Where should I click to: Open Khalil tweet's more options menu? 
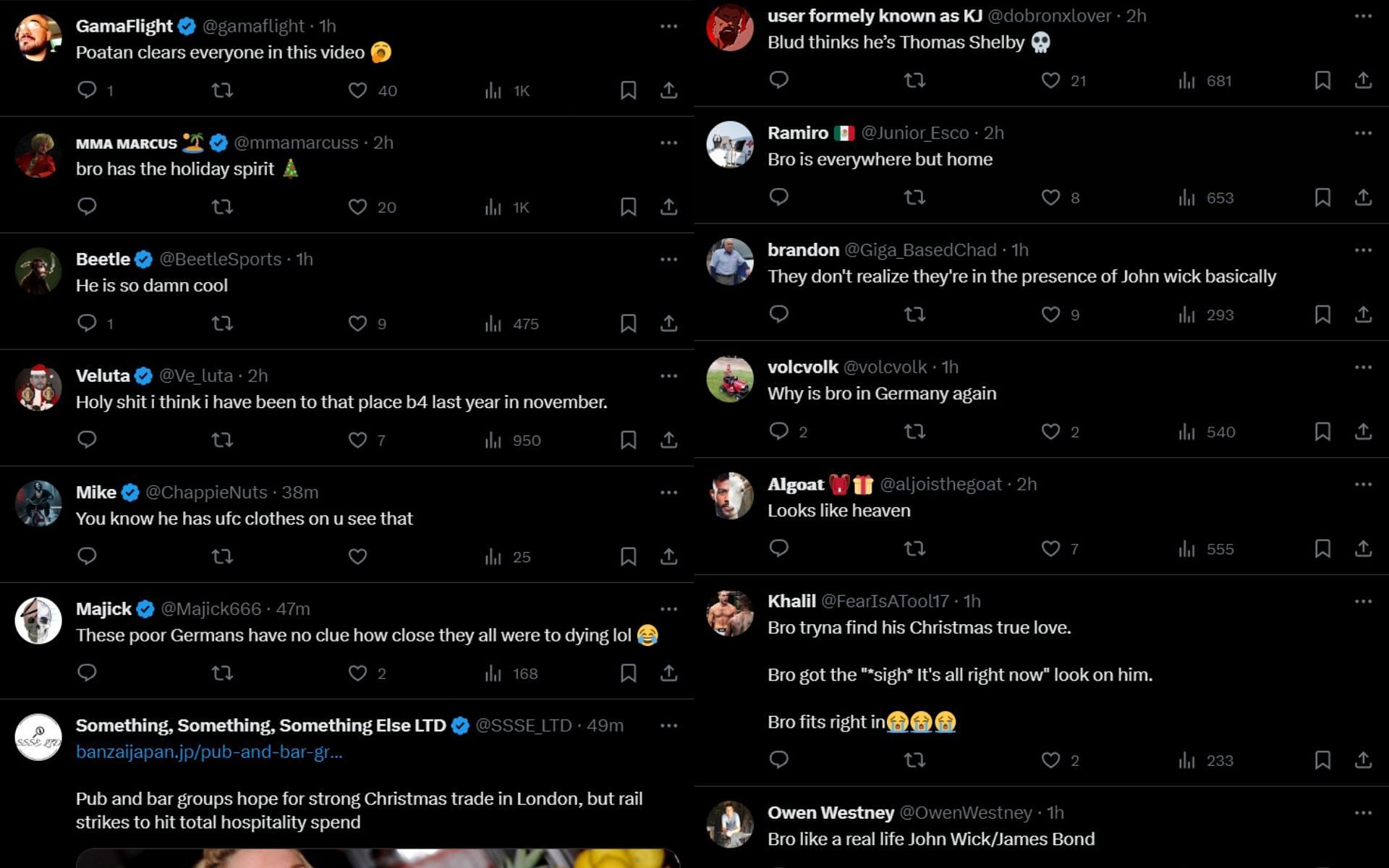pyautogui.click(x=1363, y=601)
